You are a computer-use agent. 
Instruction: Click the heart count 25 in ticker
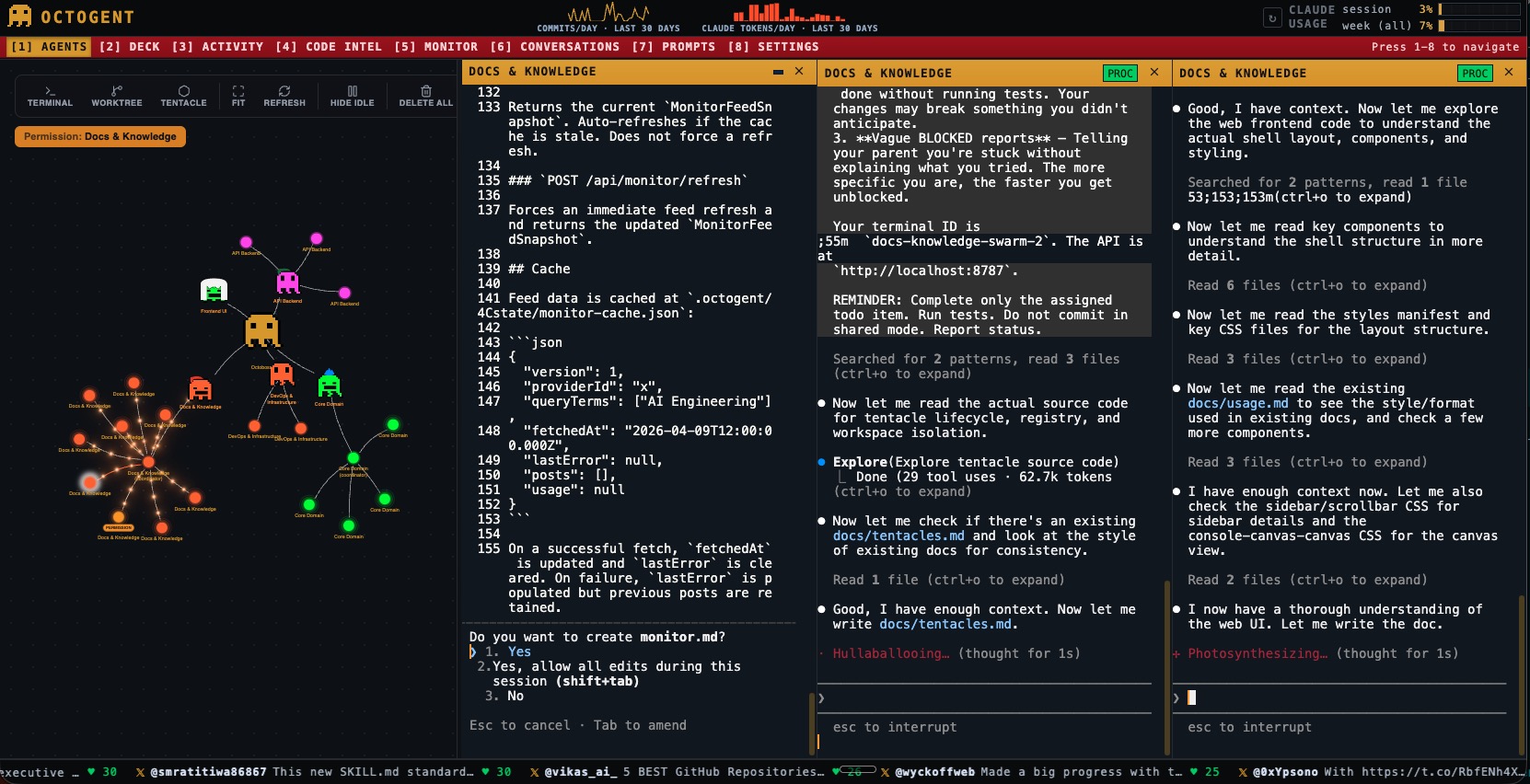1205,772
